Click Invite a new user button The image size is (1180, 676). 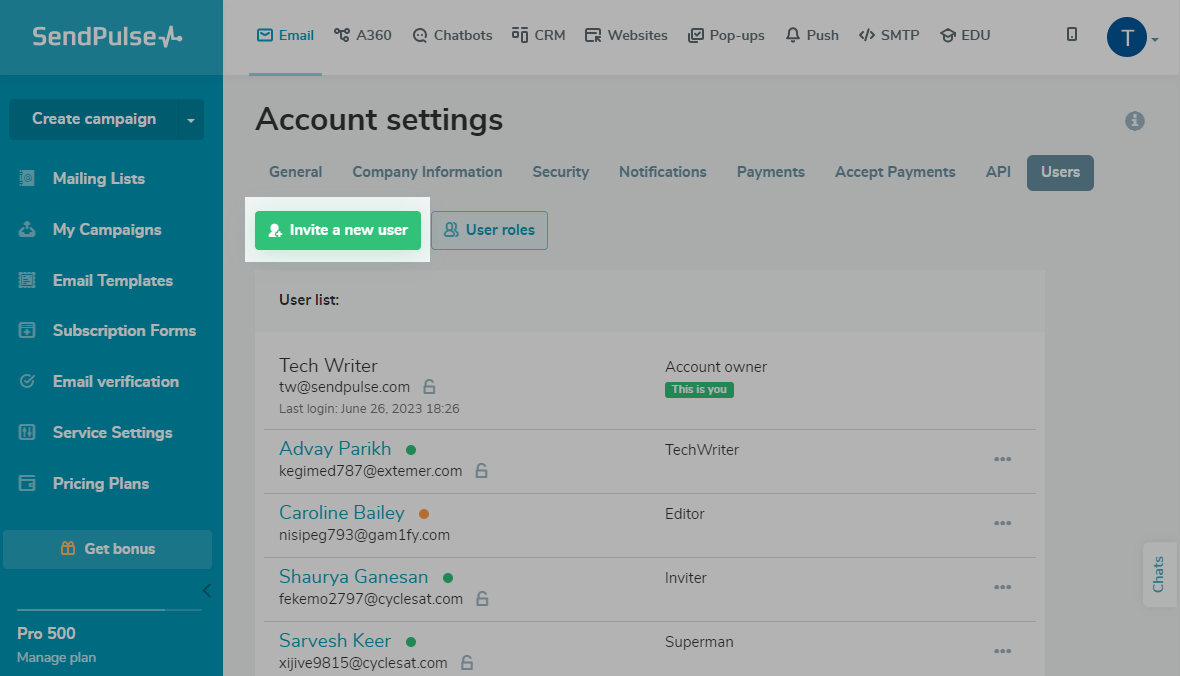tap(338, 230)
